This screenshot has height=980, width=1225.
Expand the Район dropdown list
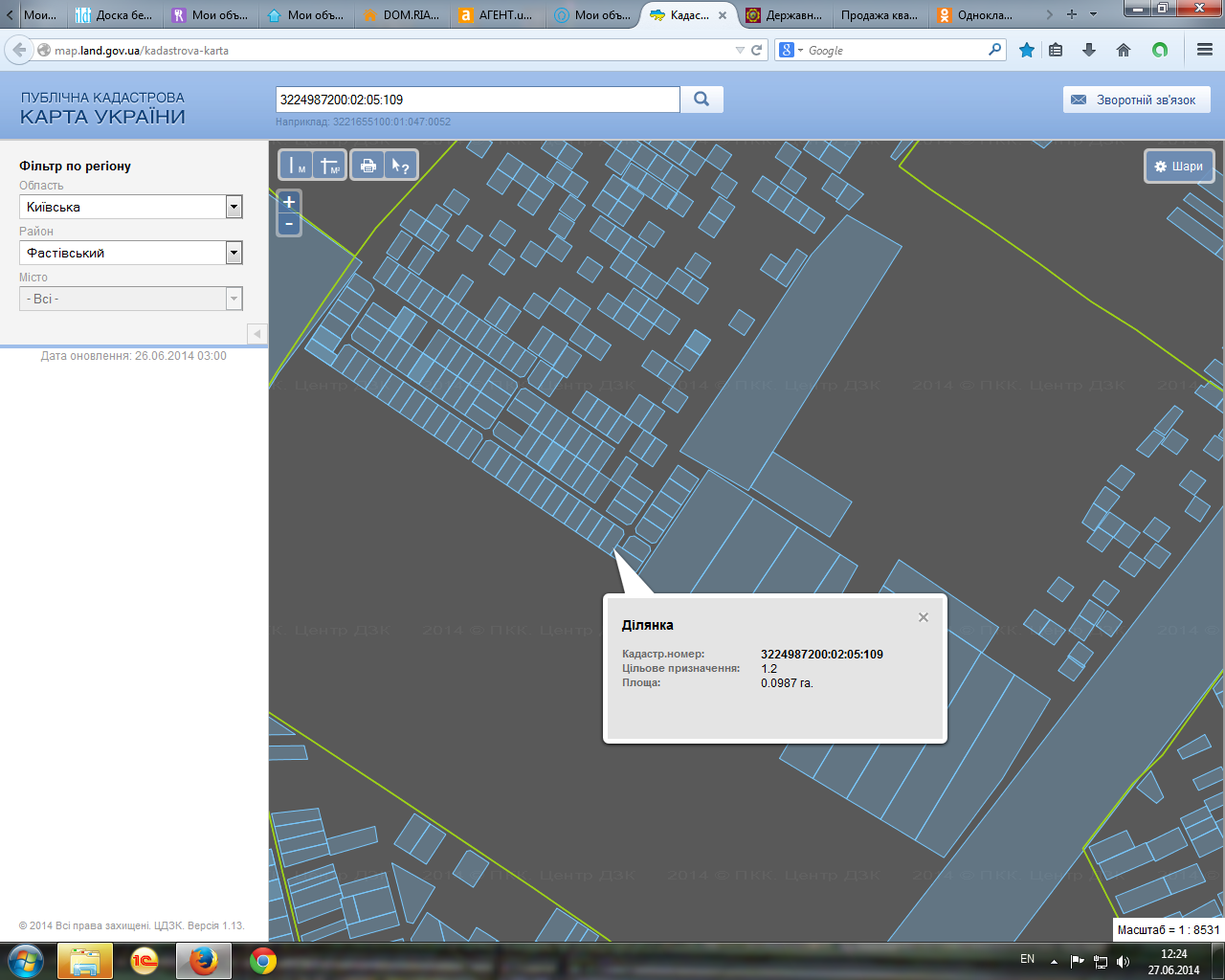[x=234, y=253]
